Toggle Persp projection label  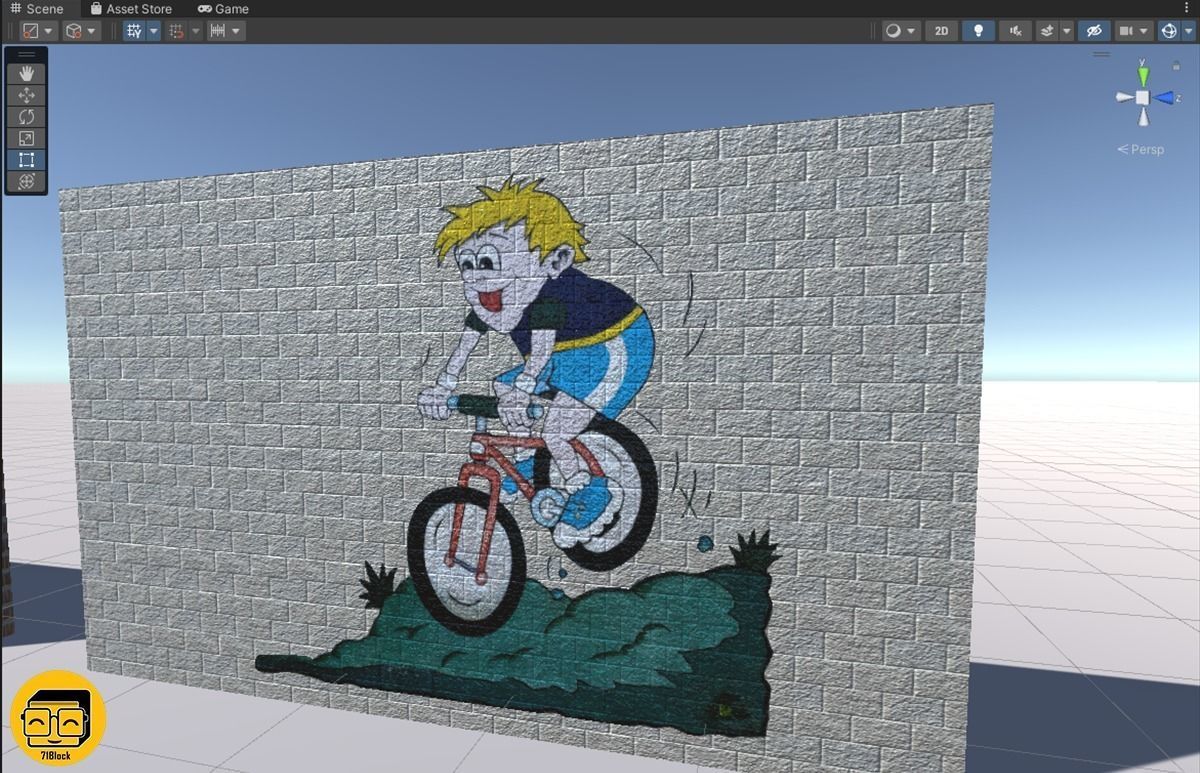[1141, 149]
